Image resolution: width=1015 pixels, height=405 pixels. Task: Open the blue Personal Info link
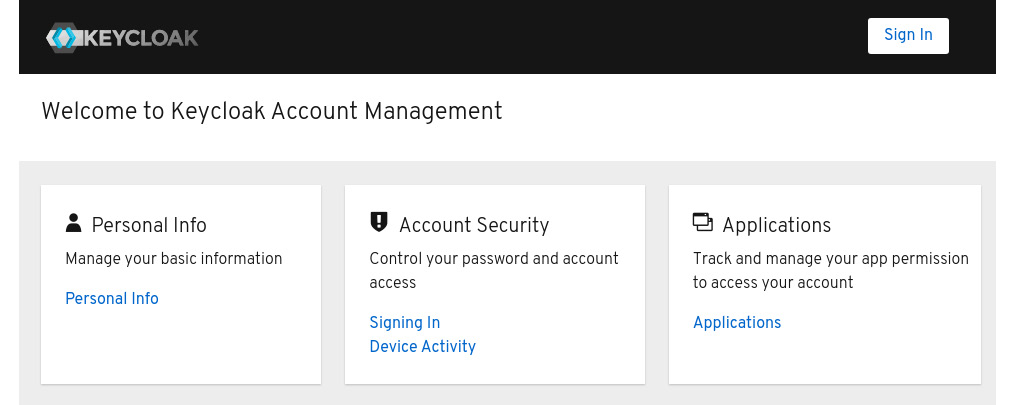(x=112, y=298)
